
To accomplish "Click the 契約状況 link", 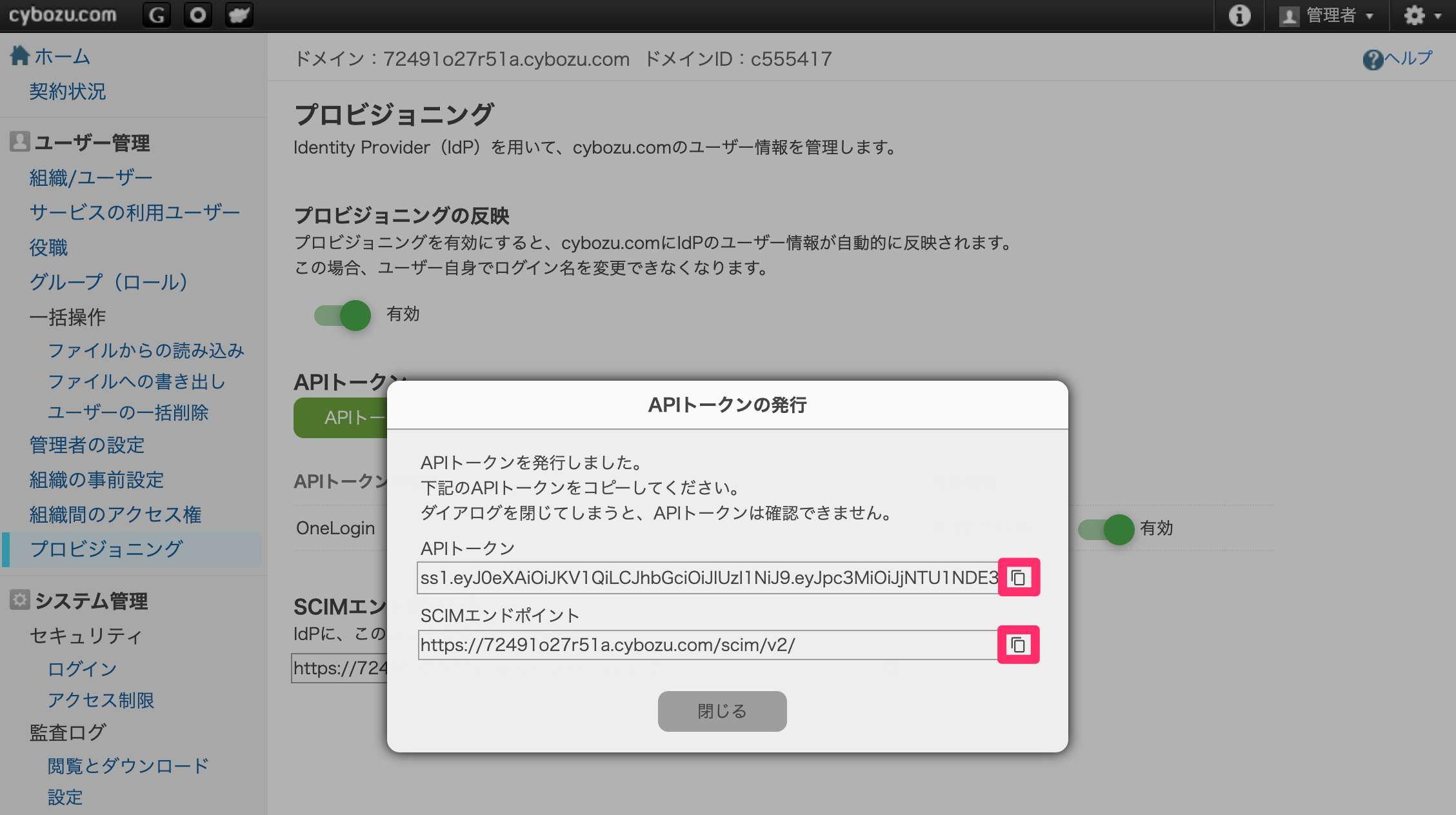I will [68, 91].
